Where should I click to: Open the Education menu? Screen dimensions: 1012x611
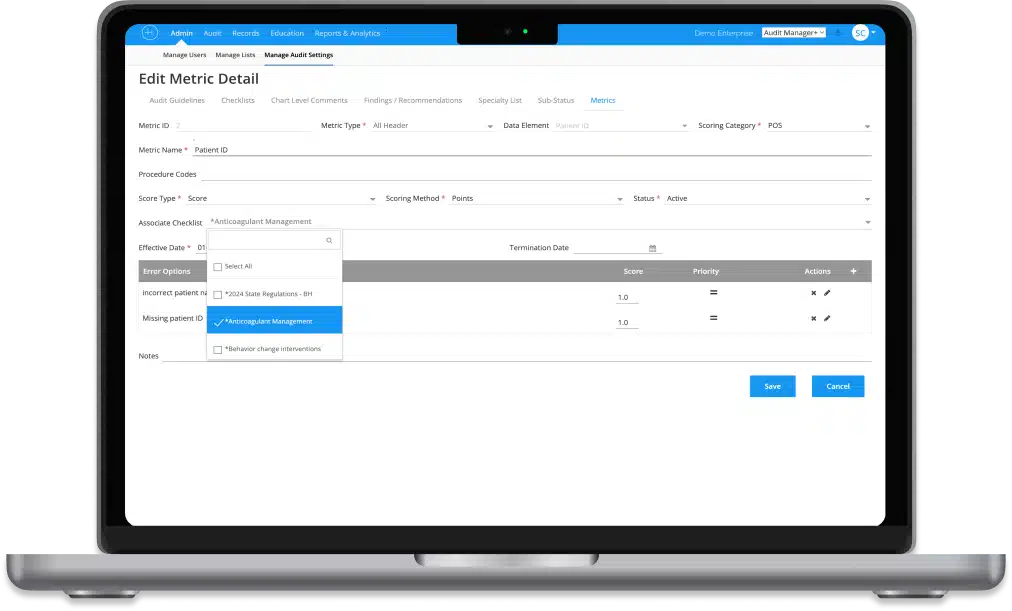pyautogui.click(x=287, y=33)
